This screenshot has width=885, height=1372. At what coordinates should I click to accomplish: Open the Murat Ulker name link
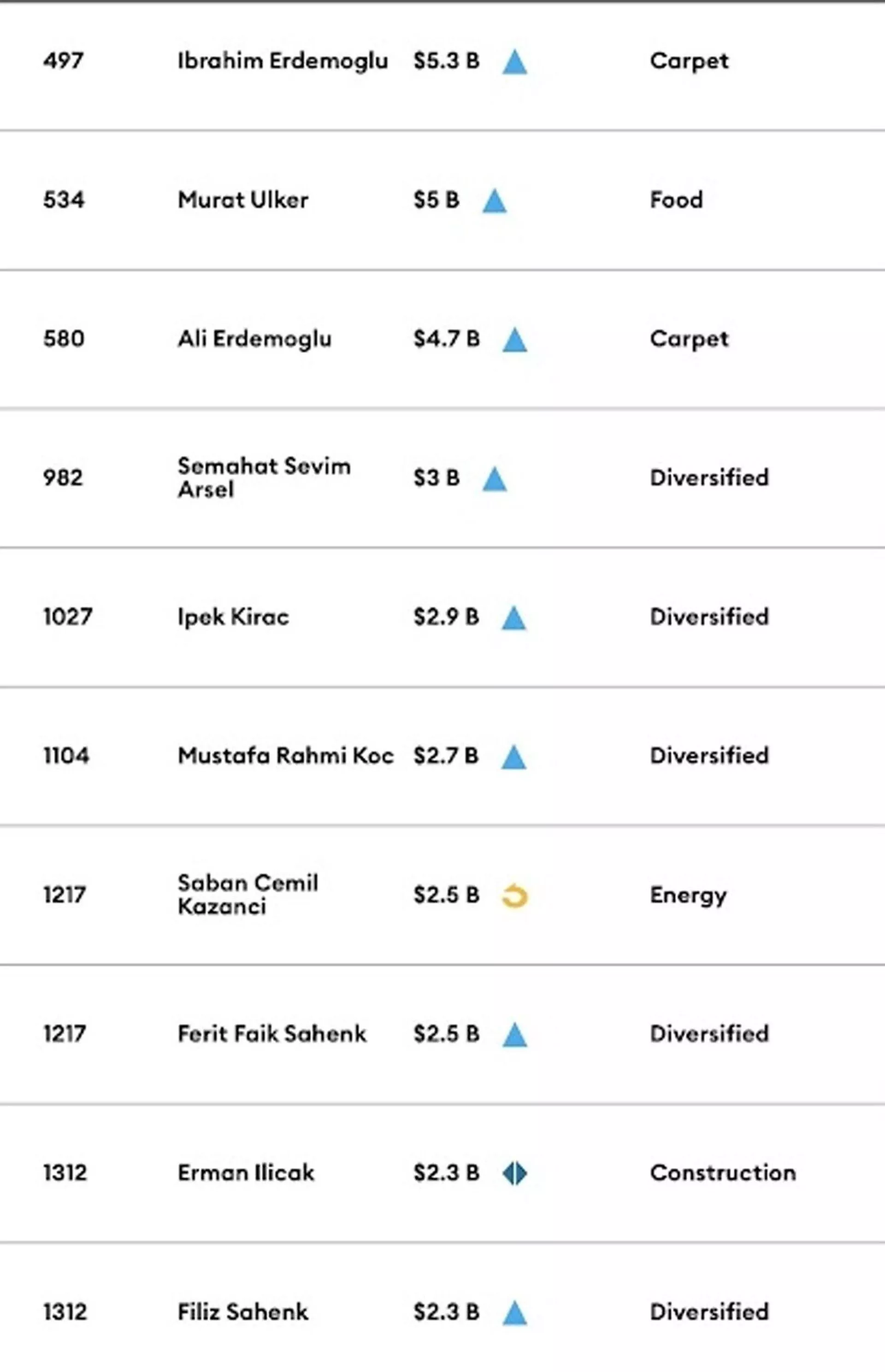pos(243,200)
